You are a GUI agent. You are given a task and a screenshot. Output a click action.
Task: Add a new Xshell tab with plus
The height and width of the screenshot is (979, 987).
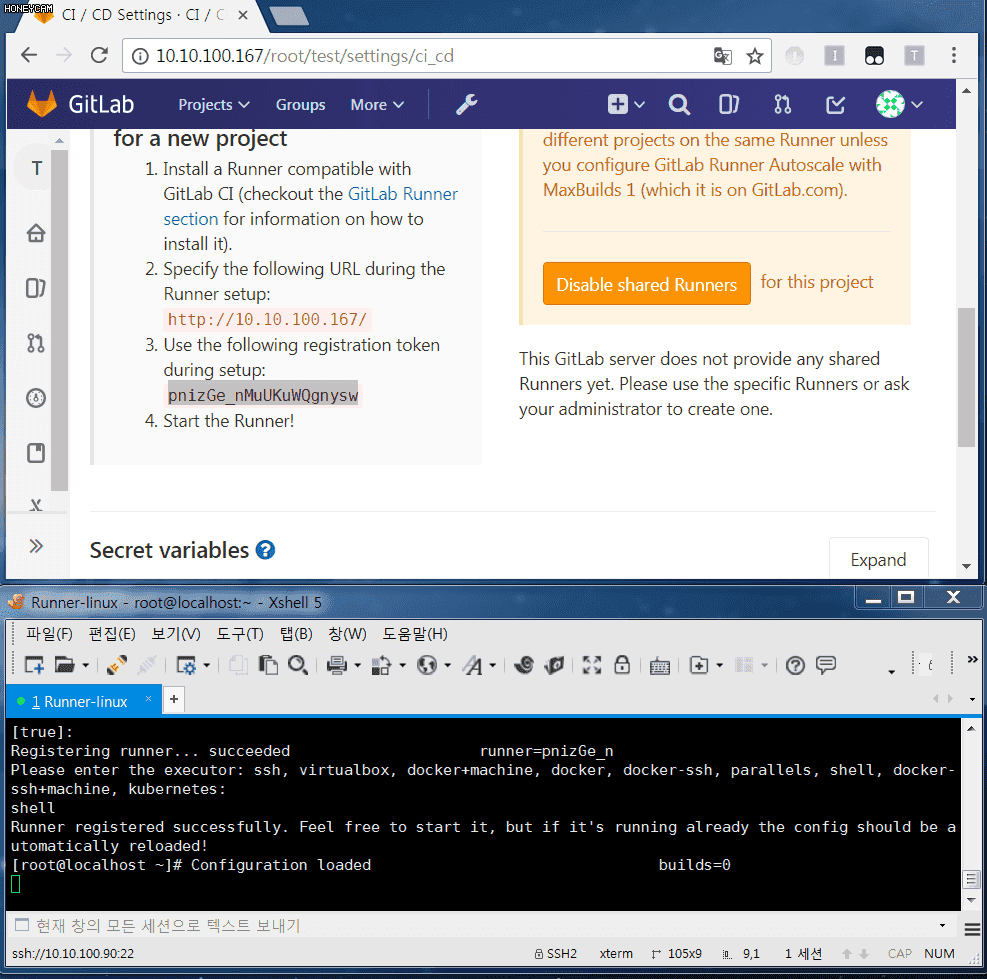(x=174, y=699)
